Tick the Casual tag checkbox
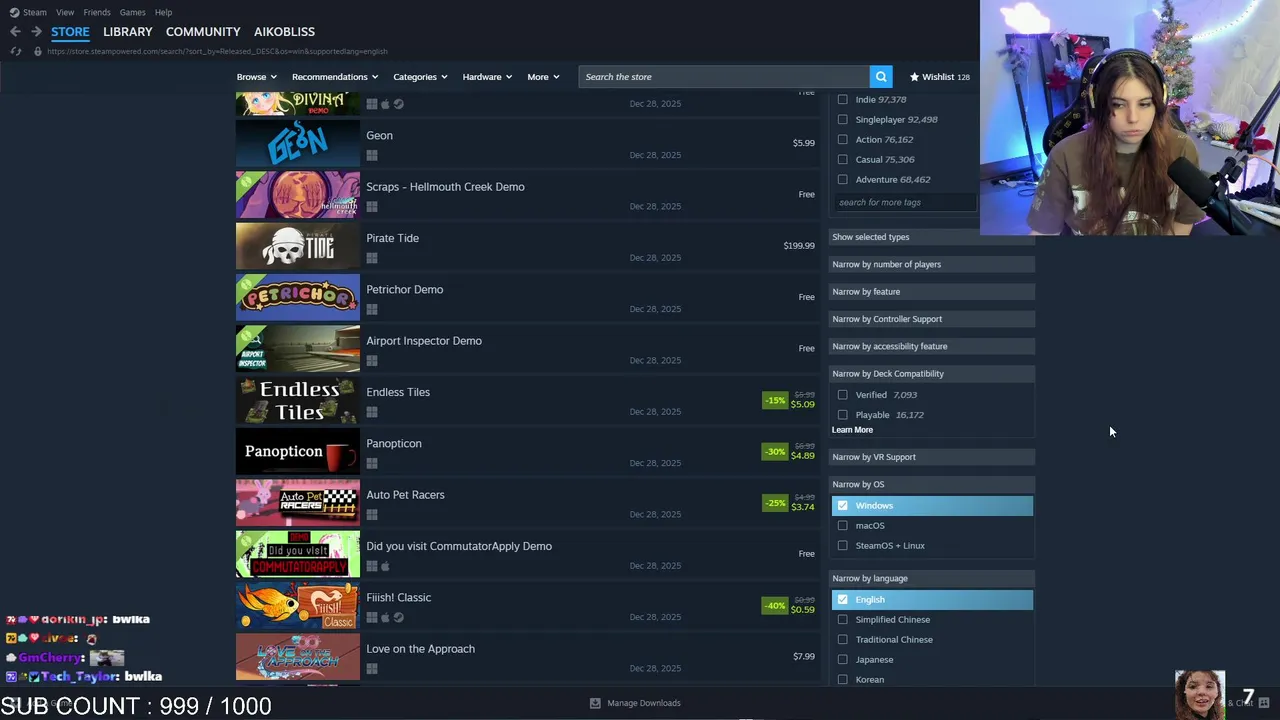The image size is (1280, 720). click(842, 159)
